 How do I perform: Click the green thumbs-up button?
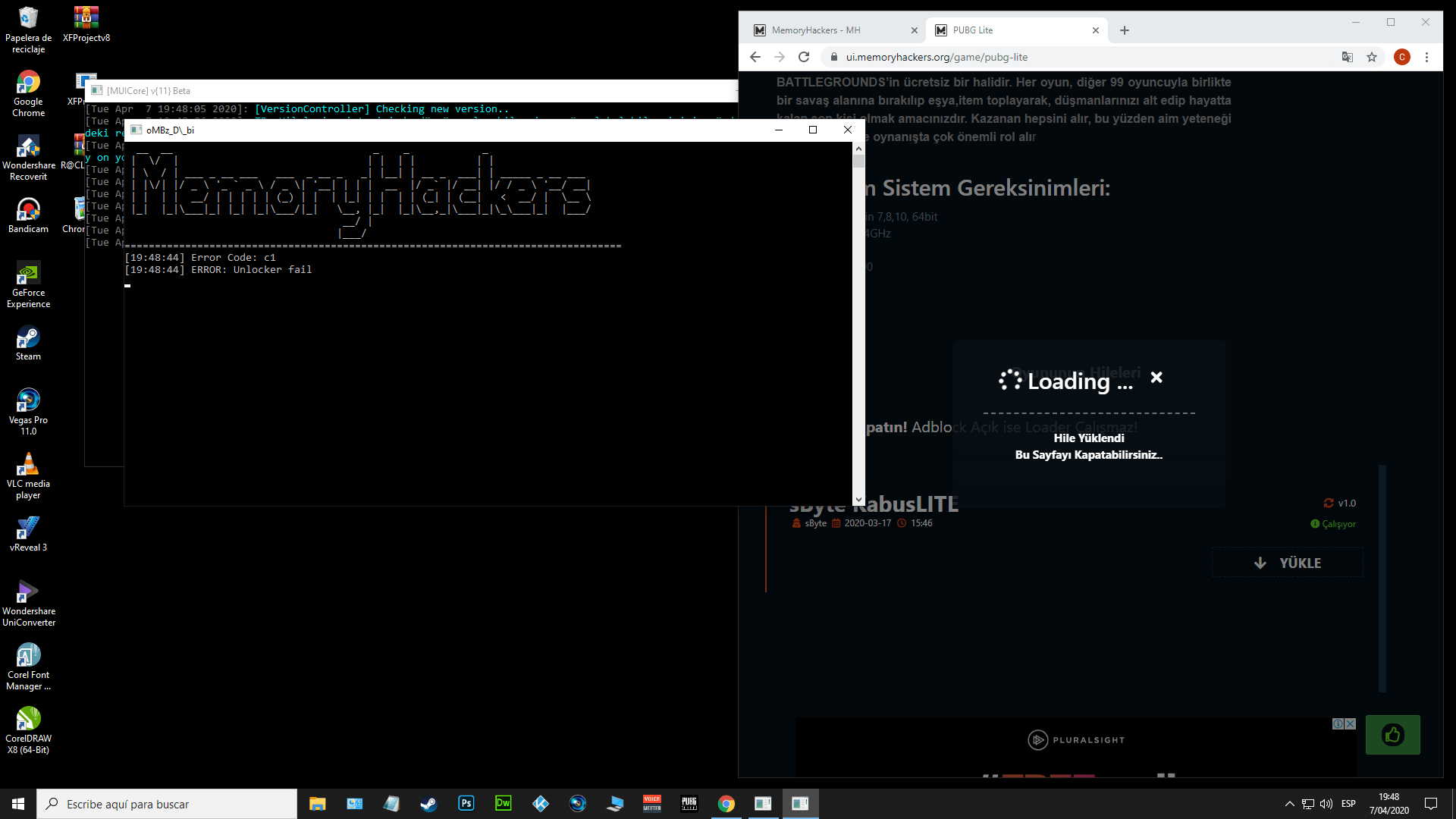click(x=1393, y=734)
